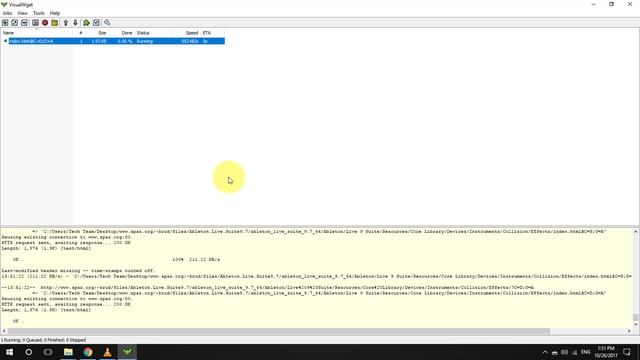
Task: Open Google Chrome from the taskbar
Action: (88, 352)
